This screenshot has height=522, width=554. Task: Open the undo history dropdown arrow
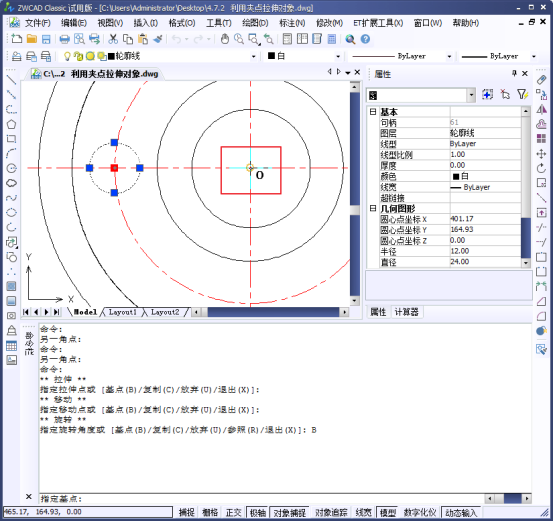187,39
